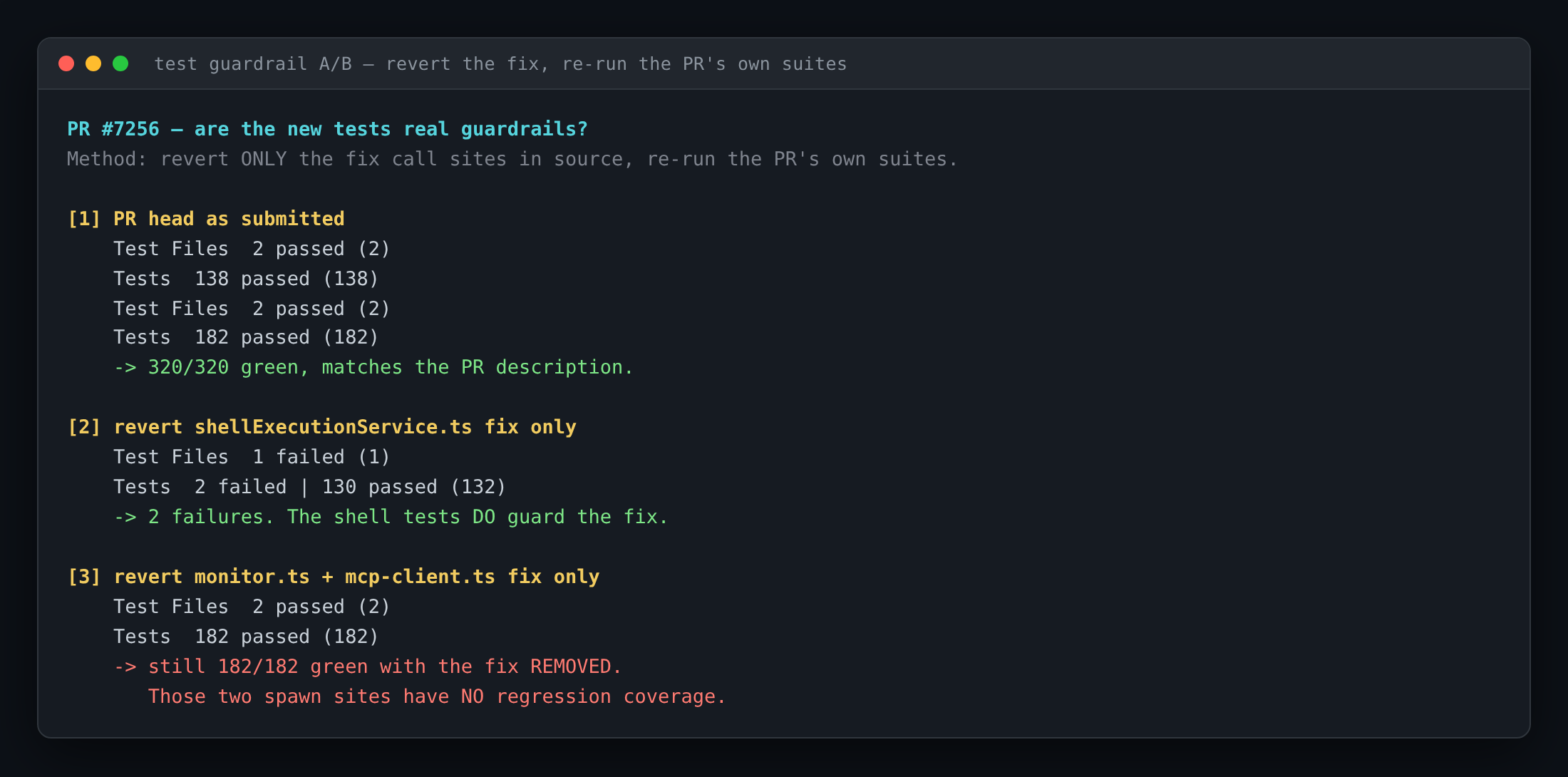The height and width of the screenshot is (777, 1568).
Task: Click the green maximize window dot
Action: (121, 63)
